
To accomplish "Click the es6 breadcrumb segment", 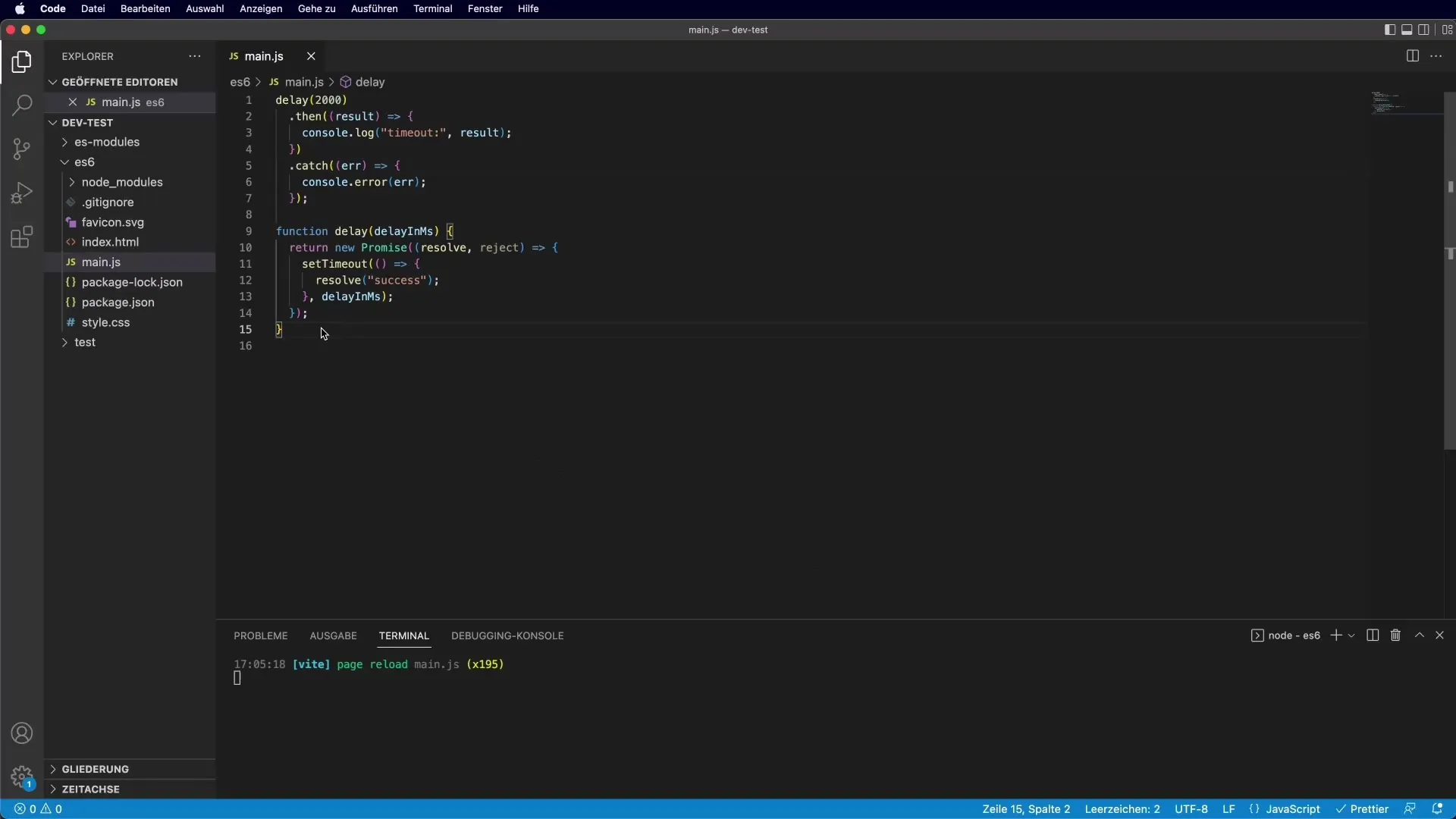I will [240, 82].
